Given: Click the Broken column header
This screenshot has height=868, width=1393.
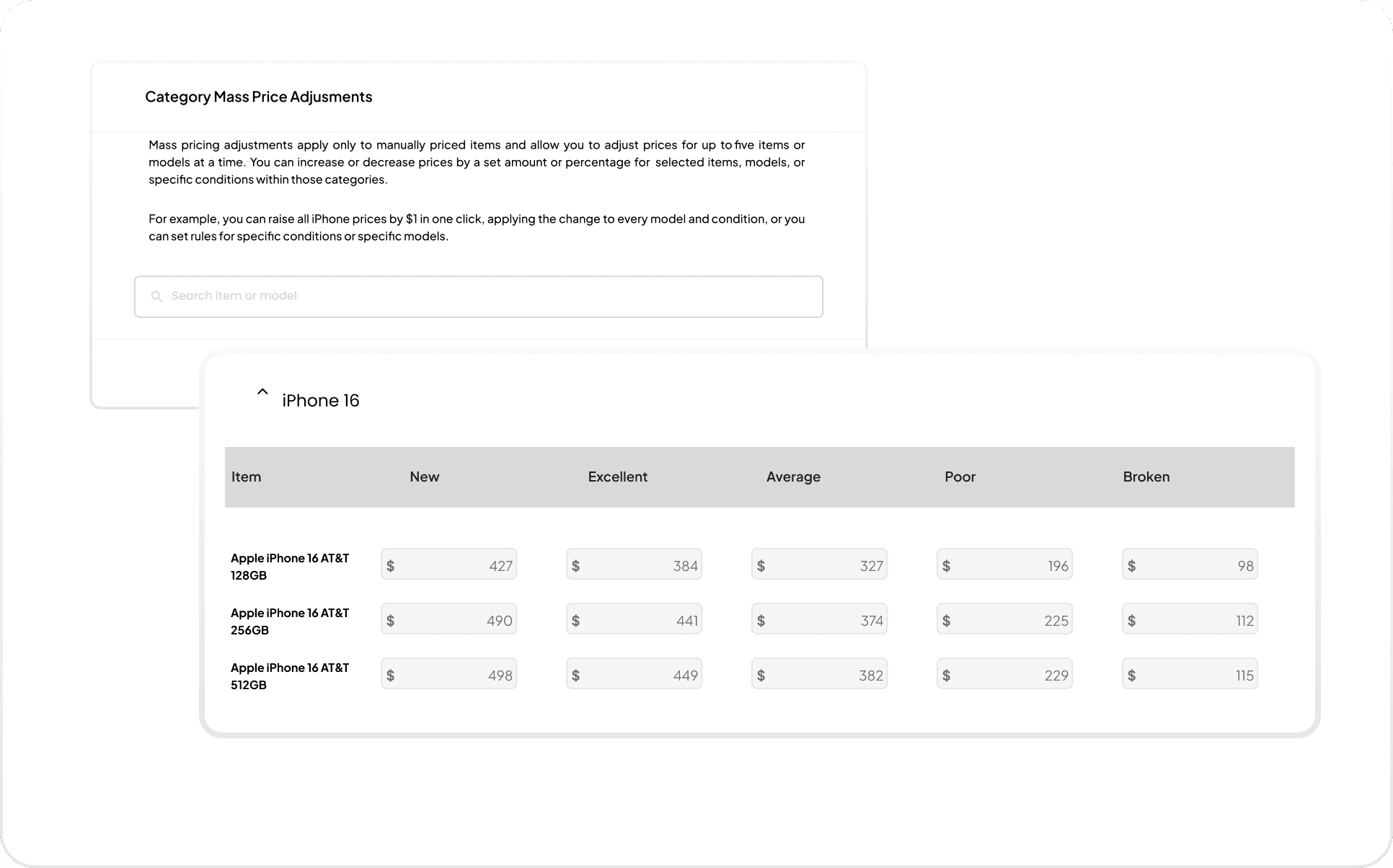Looking at the screenshot, I should tap(1146, 477).
